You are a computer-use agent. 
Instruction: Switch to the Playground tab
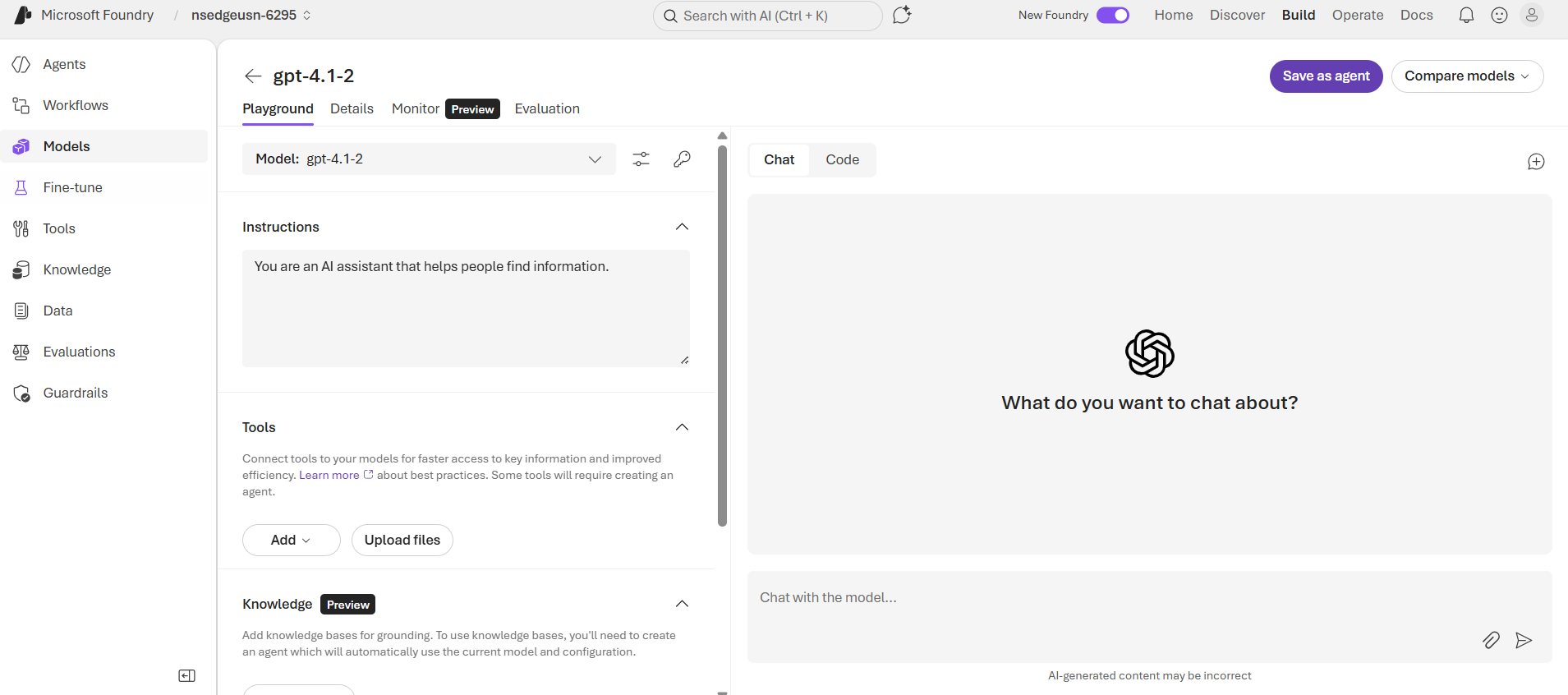(278, 108)
